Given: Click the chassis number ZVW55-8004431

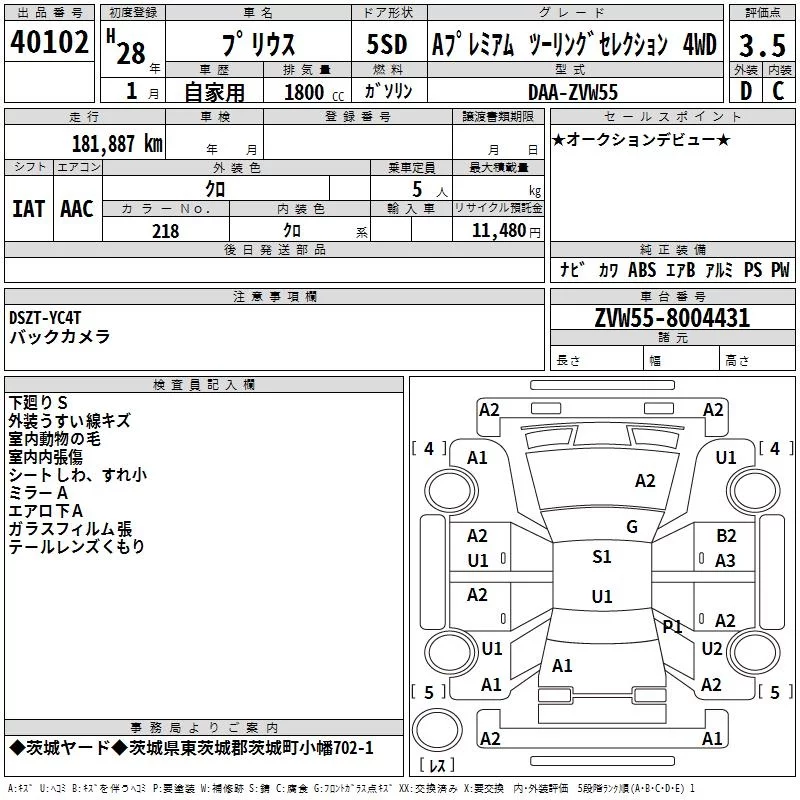Looking at the screenshot, I should [x=672, y=318].
